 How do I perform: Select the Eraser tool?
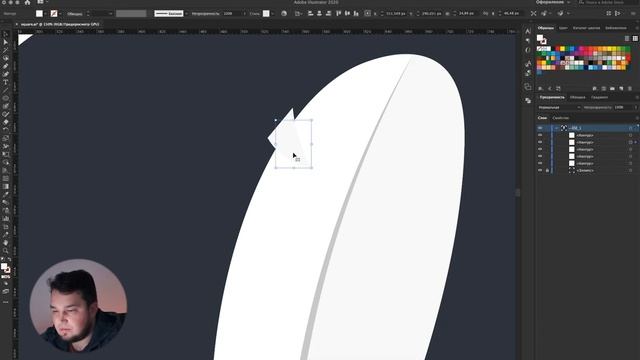pos(5,122)
